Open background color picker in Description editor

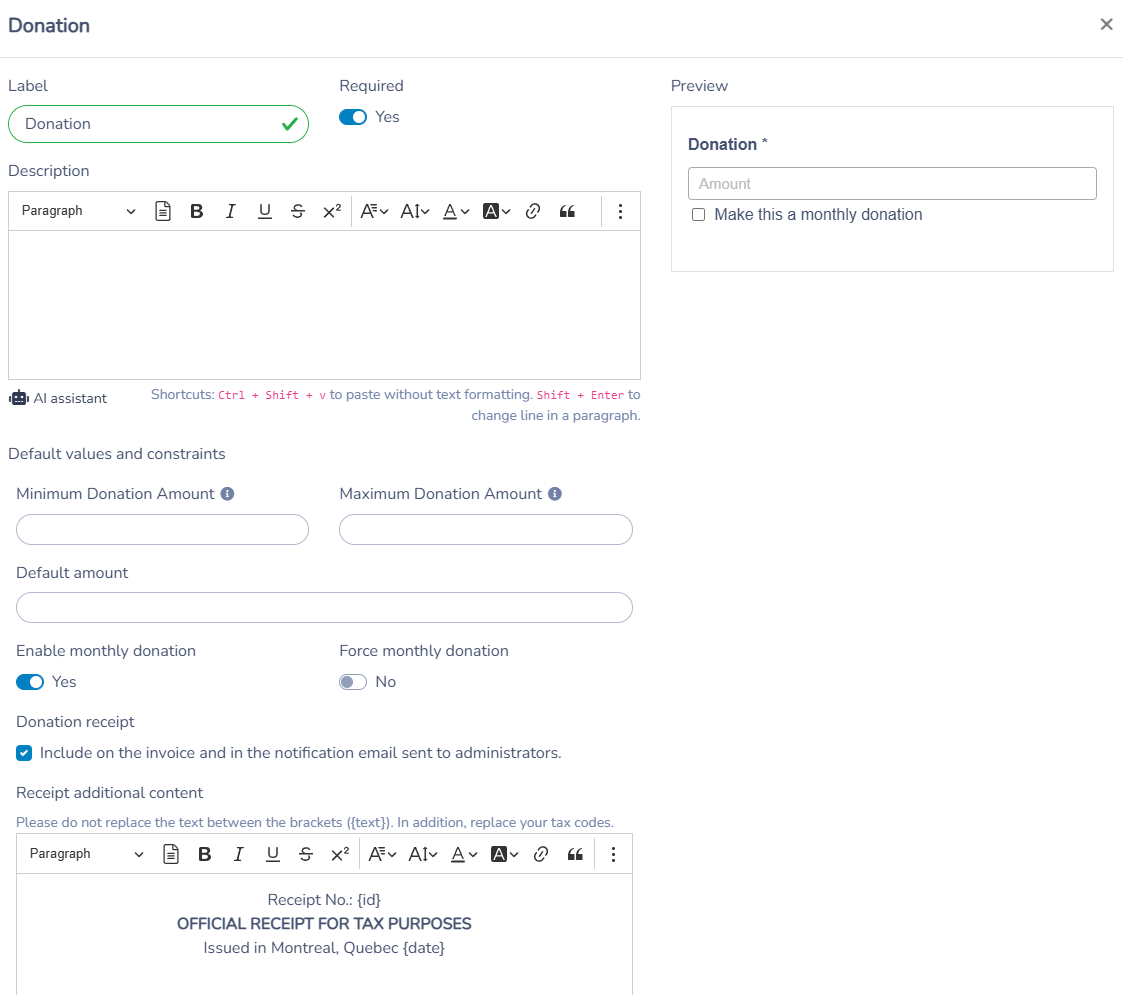point(496,211)
